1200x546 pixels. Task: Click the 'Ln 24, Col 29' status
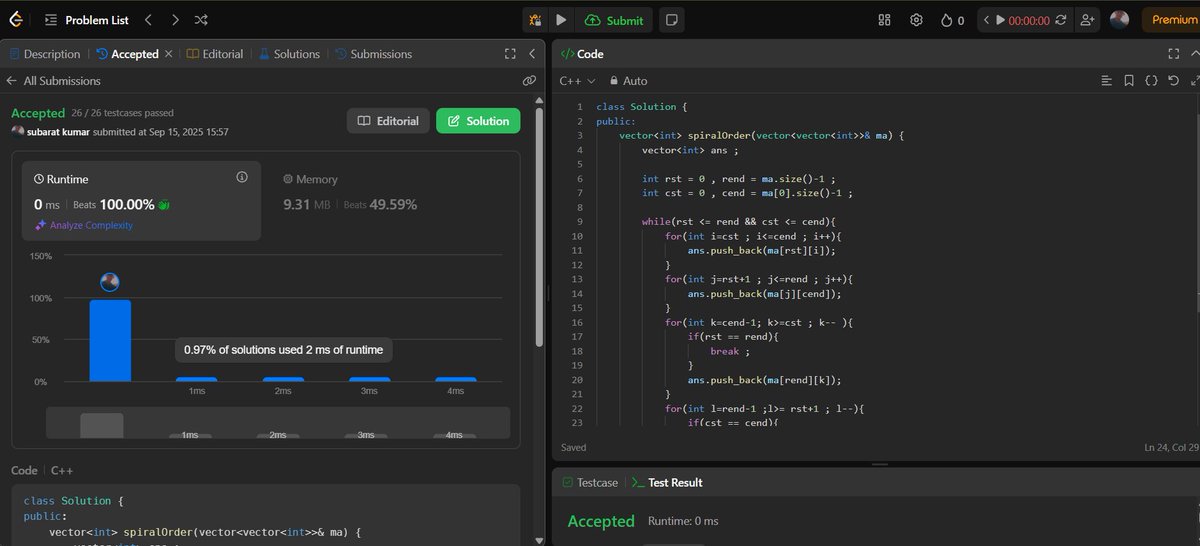click(x=1169, y=447)
